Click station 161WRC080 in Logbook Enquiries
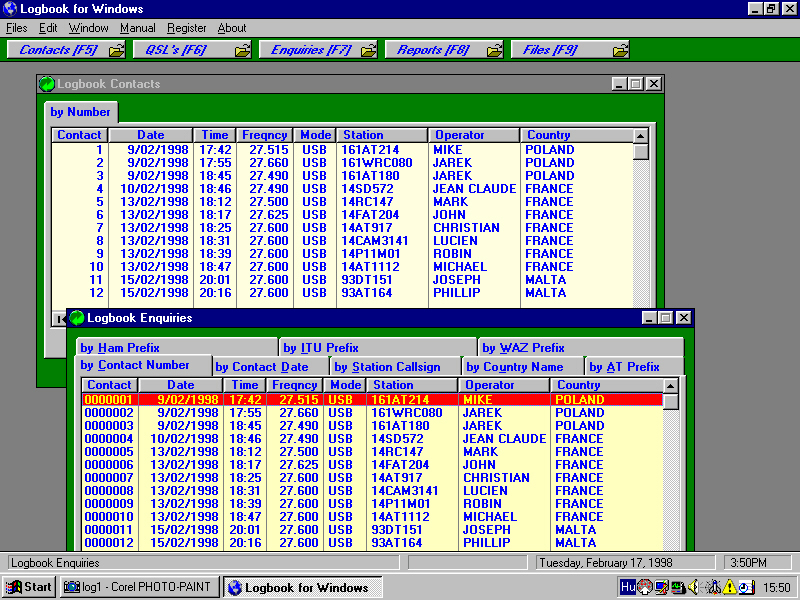Screen dimensions: 800x600 [407, 413]
